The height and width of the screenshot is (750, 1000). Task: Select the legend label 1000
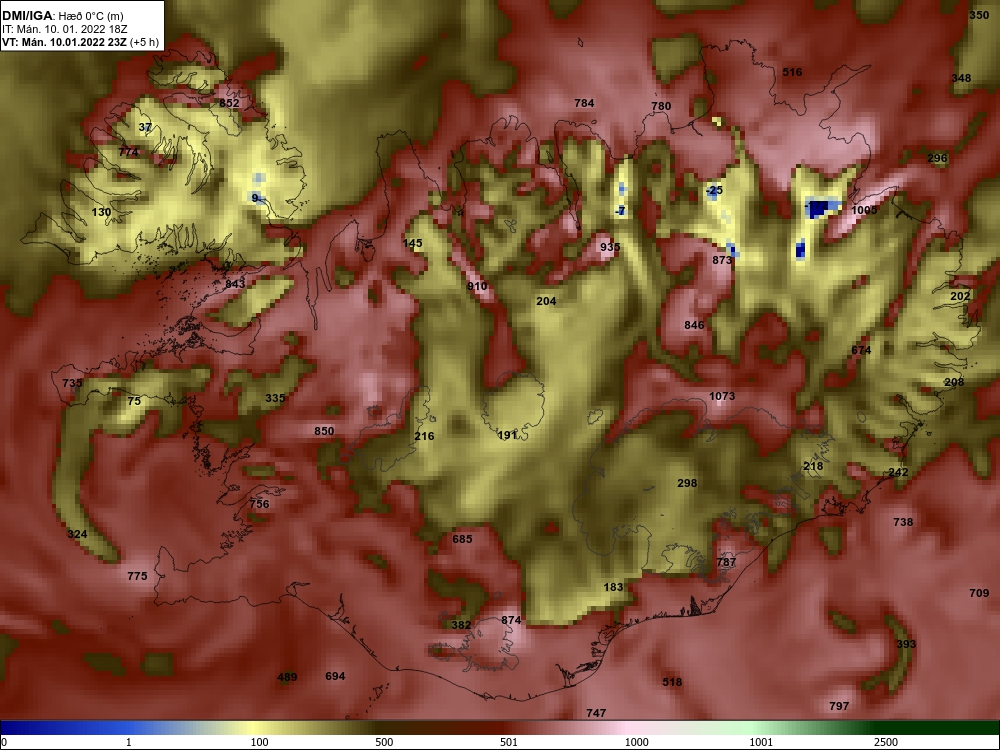pyautogui.click(x=637, y=742)
